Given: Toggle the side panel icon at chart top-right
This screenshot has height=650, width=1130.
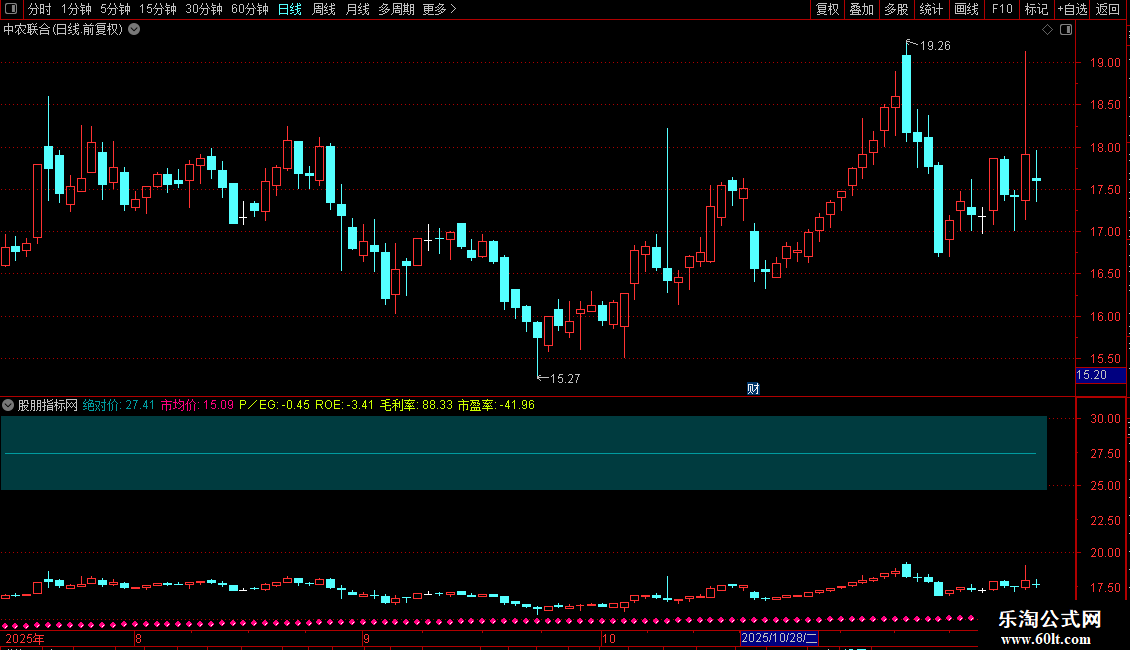Looking at the screenshot, I should (x=1066, y=30).
